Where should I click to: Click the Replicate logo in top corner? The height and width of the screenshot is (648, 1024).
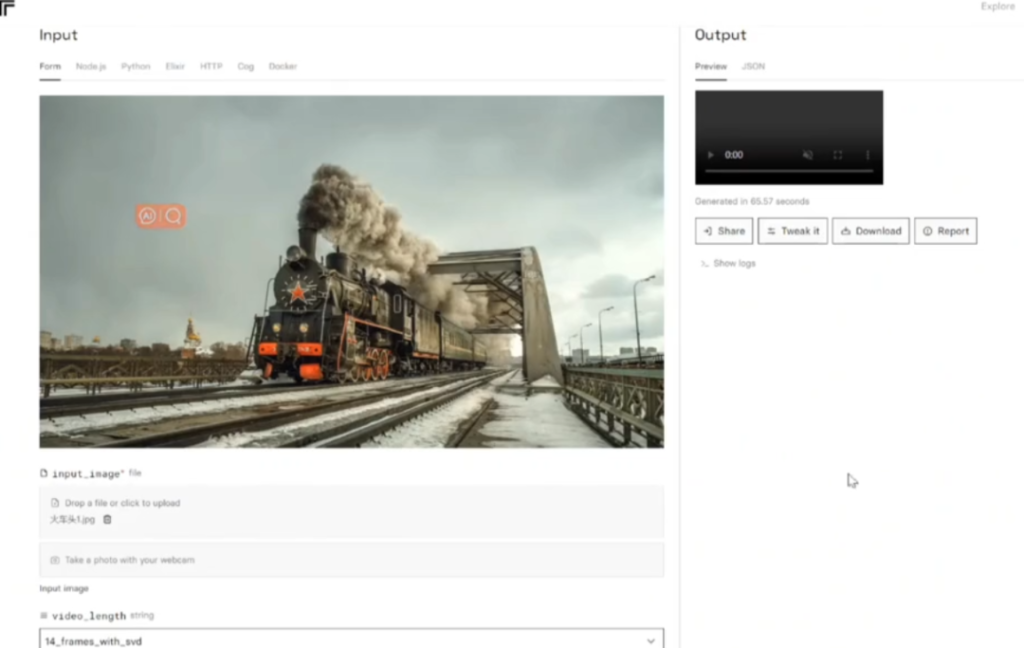[8, 9]
